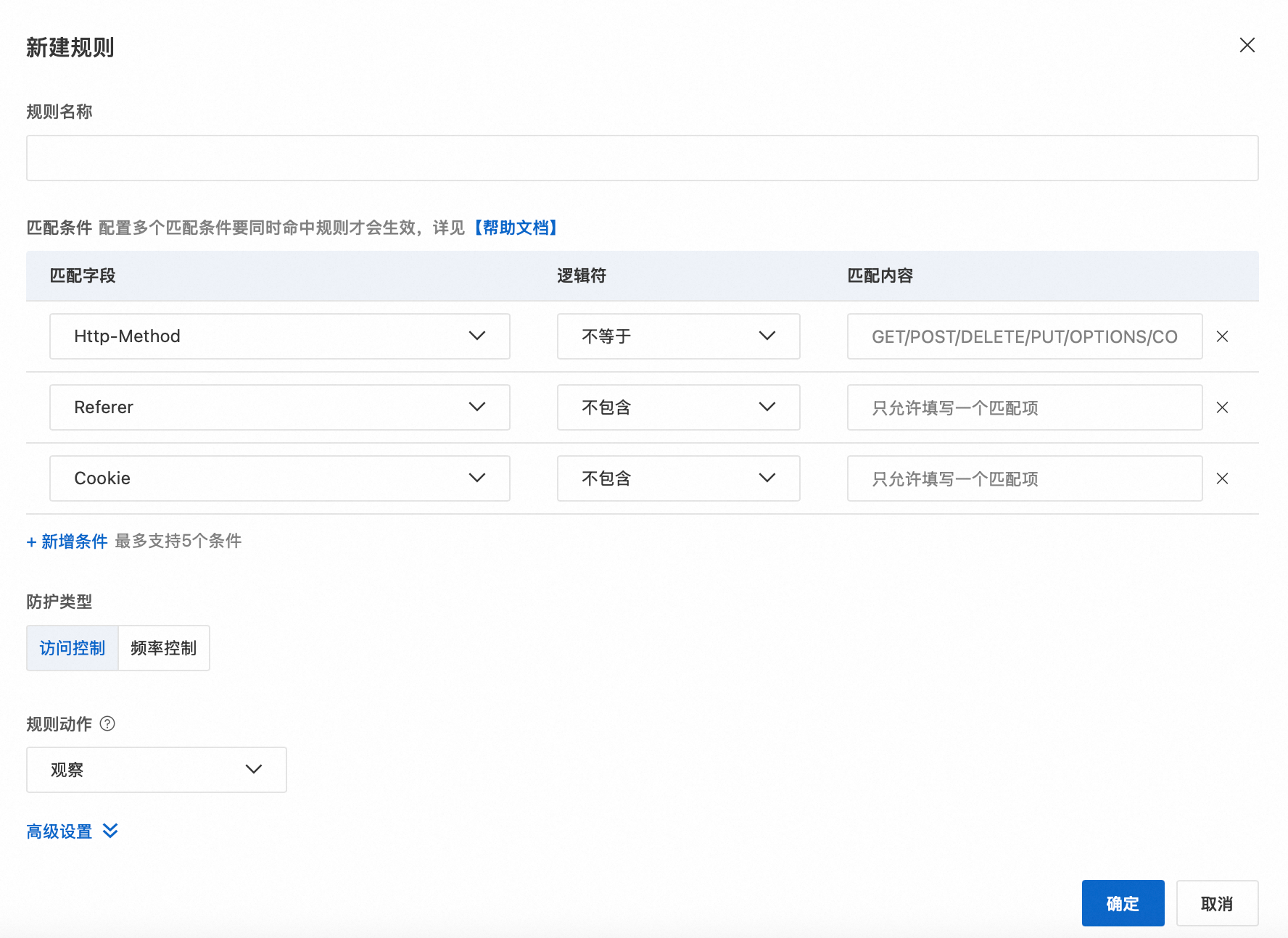Click the 帮助文档 link
Image resolution: width=1288 pixels, height=938 pixels.
[516, 228]
